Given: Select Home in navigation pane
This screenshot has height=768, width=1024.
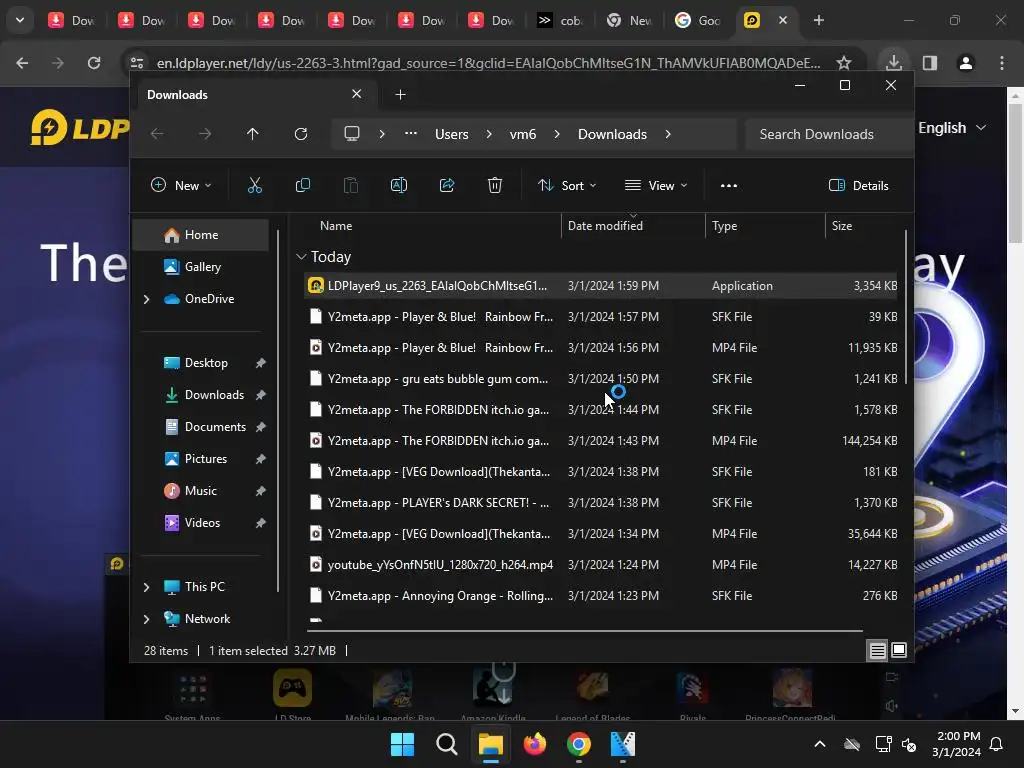Looking at the screenshot, I should click(200, 235).
